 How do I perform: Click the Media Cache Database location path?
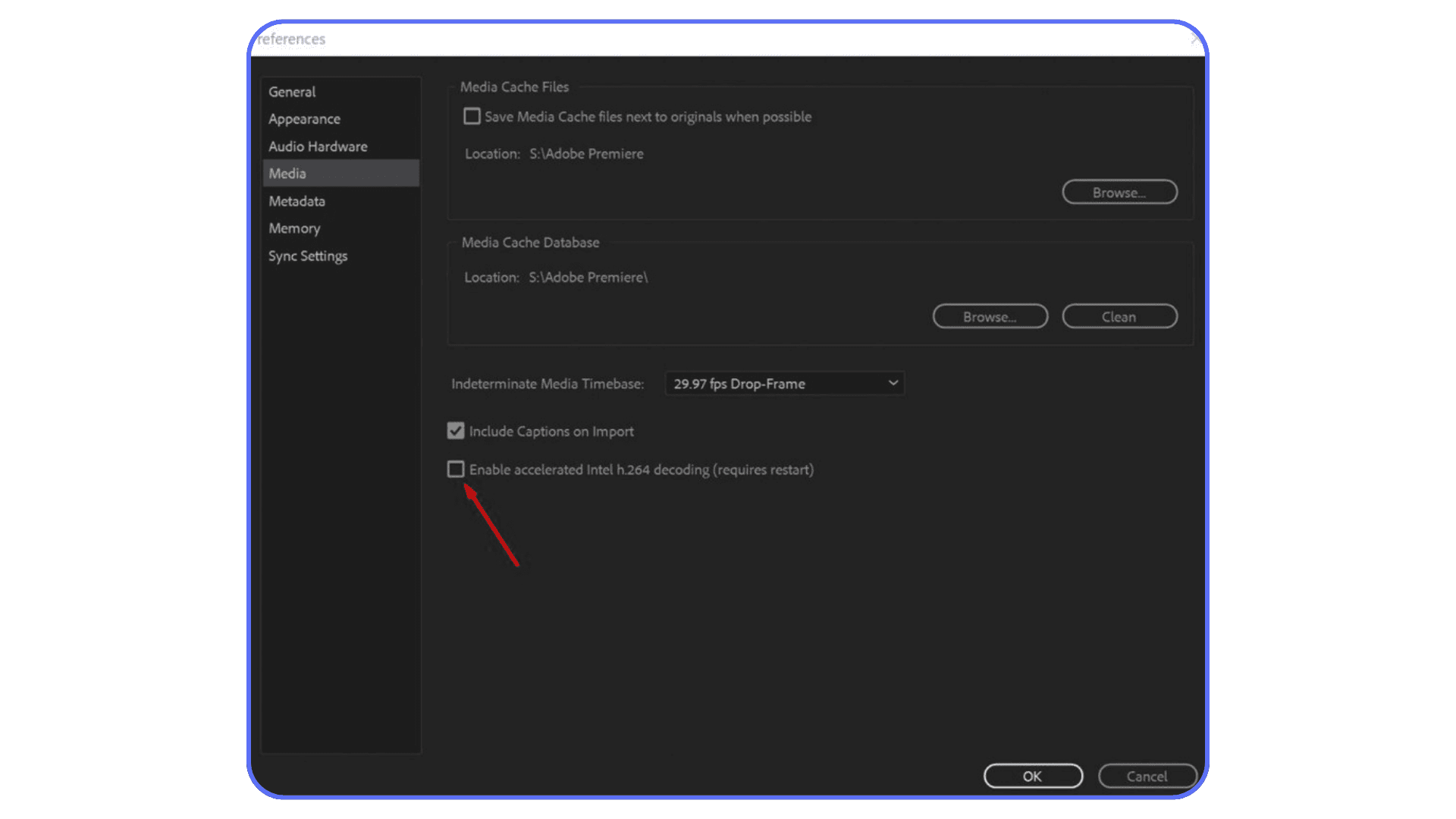click(x=588, y=278)
